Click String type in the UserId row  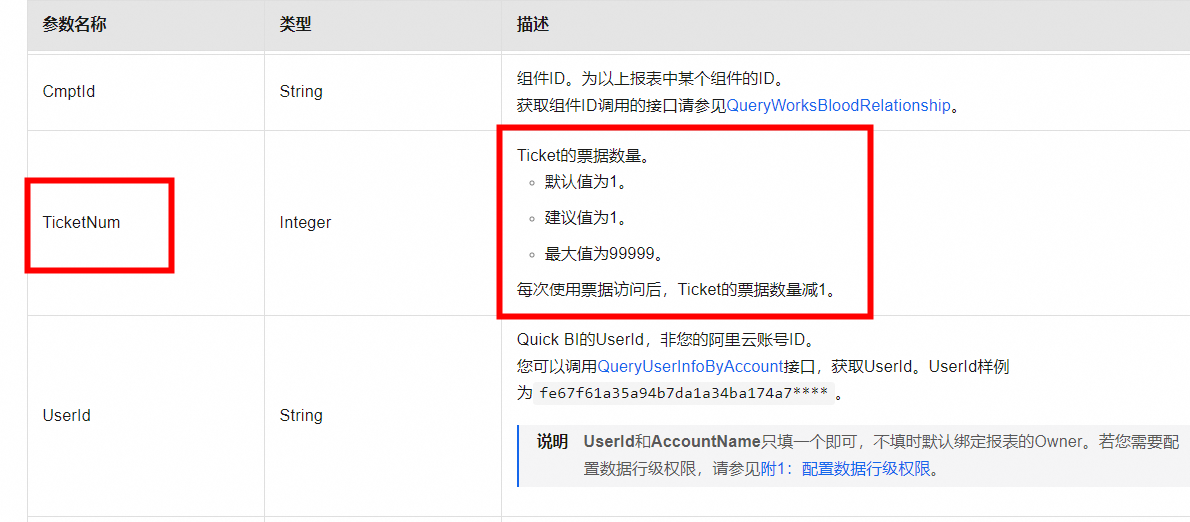[301, 415]
